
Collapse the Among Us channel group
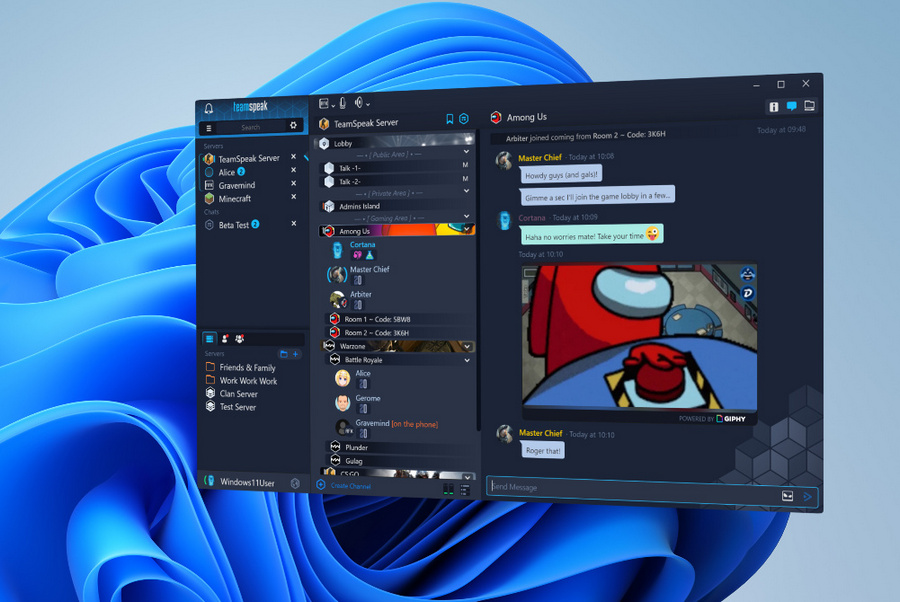(x=467, y=230)
